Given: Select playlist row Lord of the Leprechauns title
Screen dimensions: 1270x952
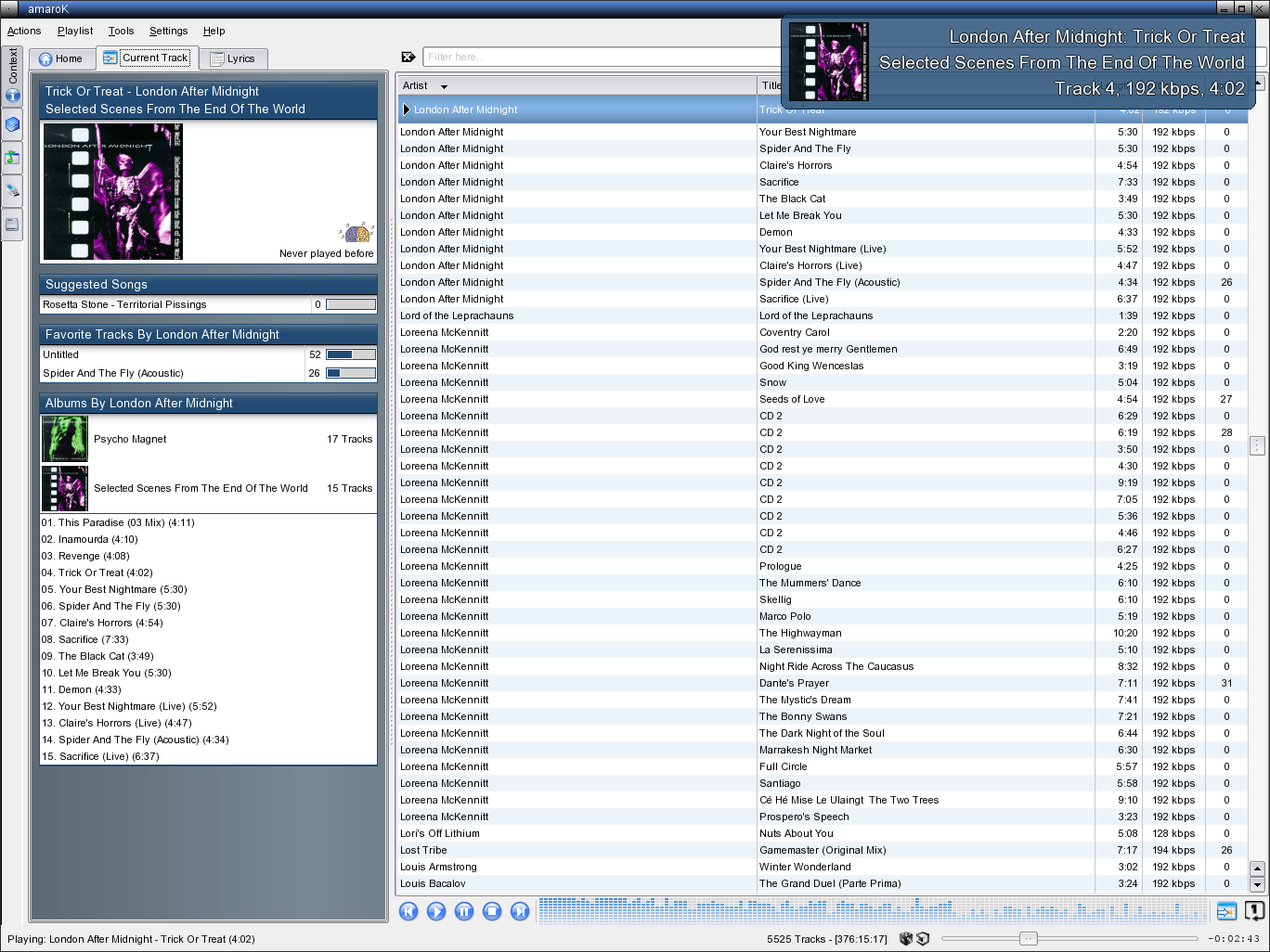Looking at the screenshot, I should pos(816,315).
